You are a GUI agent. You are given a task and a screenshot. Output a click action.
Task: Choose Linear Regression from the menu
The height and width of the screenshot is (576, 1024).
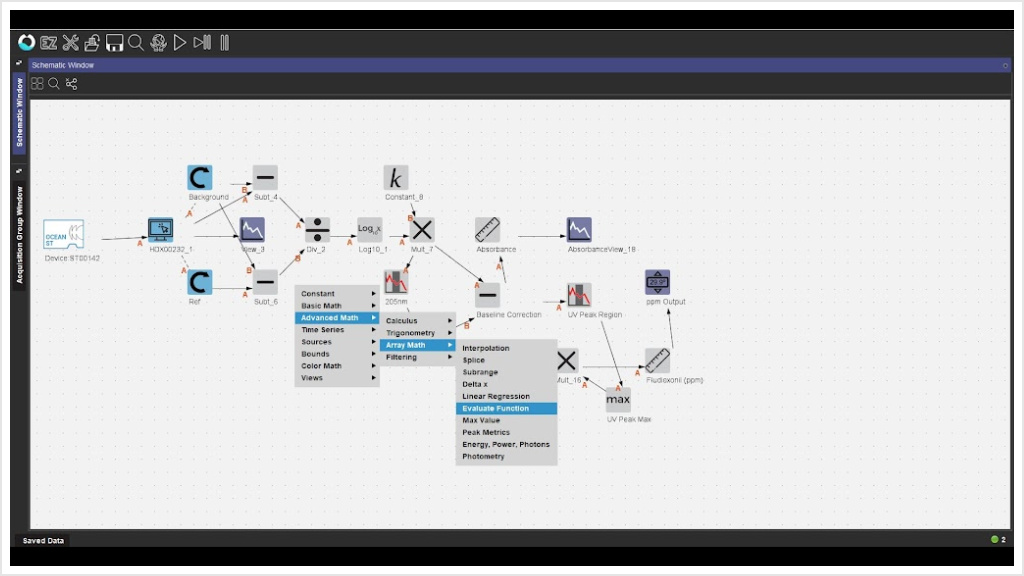tap(506, 396)
